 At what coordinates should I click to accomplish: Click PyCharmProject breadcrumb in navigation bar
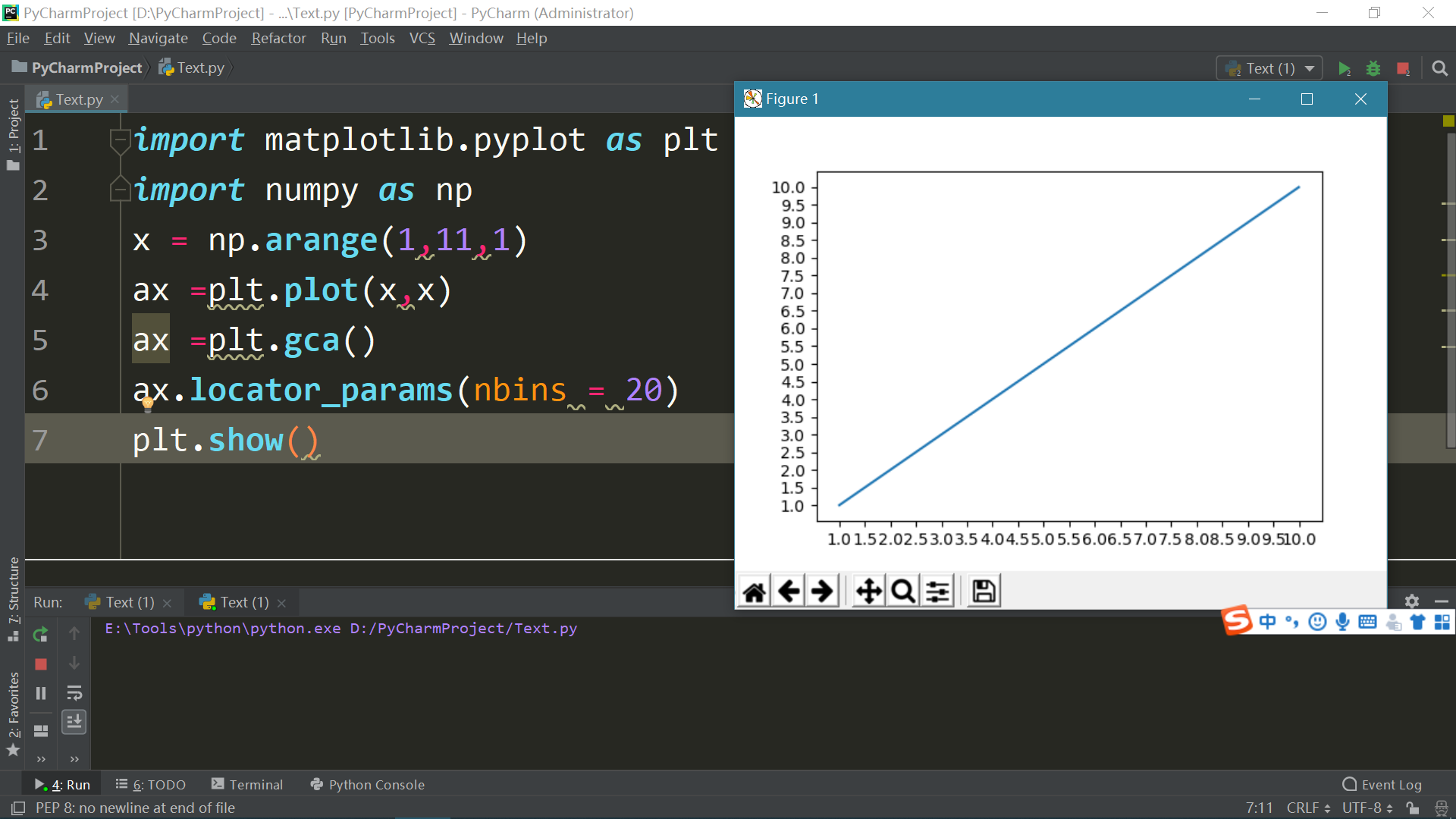[x=86, y=67]
